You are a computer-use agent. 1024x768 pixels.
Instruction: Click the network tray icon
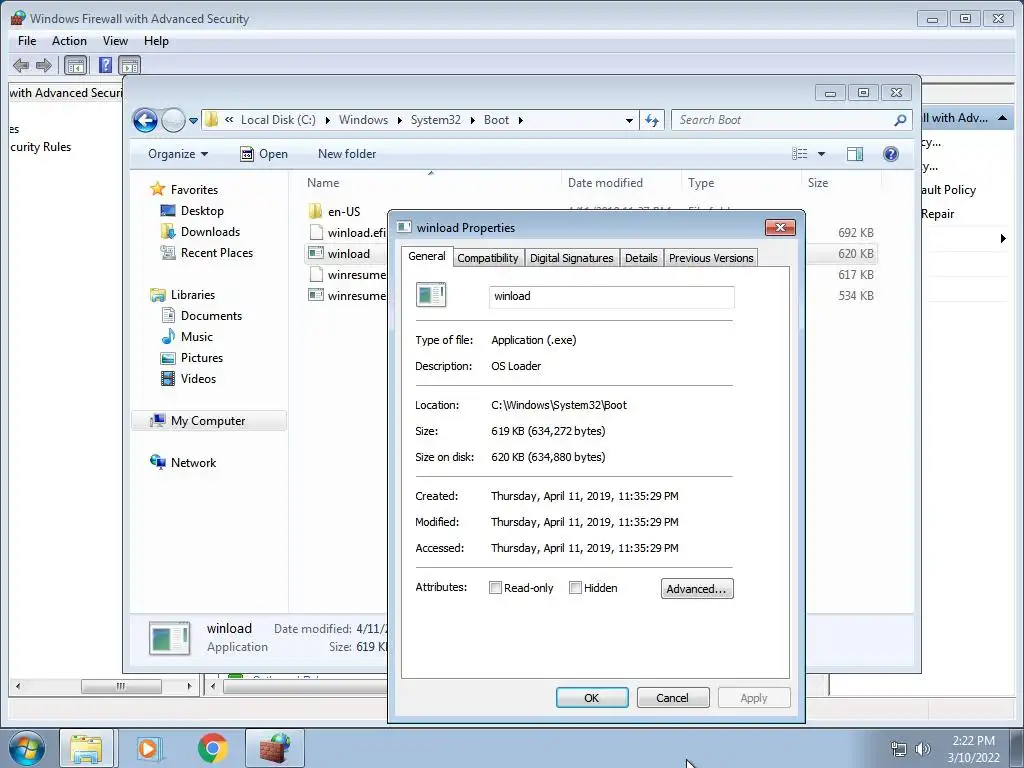click(x=899, y=749)
